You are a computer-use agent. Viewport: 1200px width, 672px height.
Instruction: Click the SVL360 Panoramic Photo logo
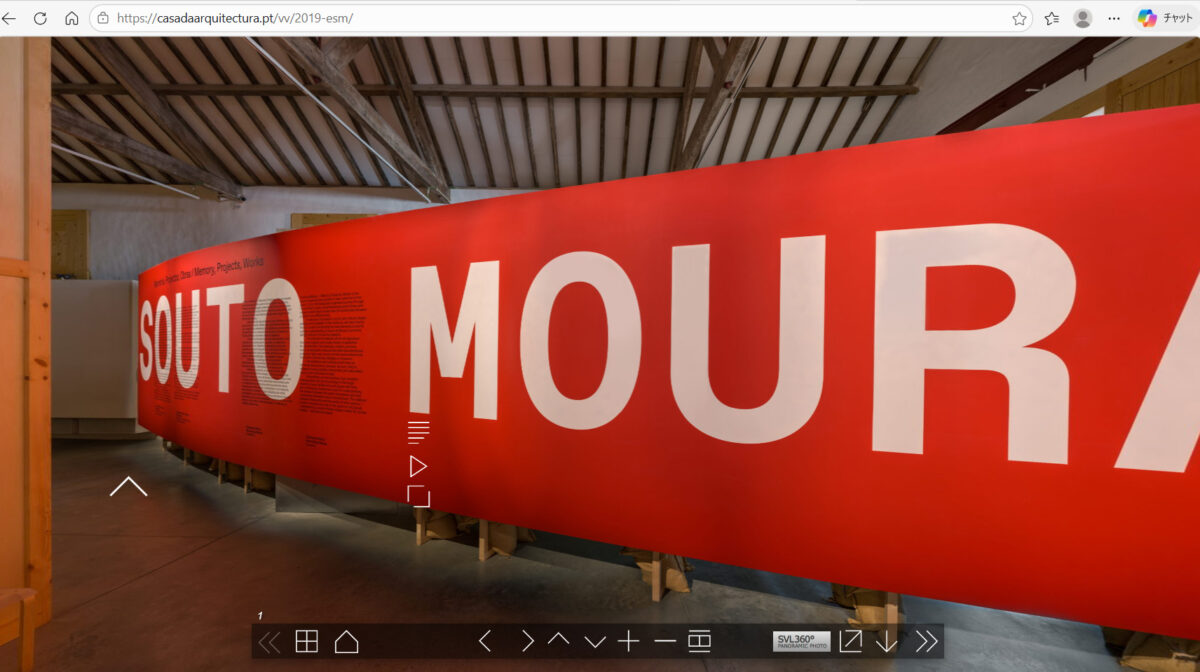click(801, 641)
